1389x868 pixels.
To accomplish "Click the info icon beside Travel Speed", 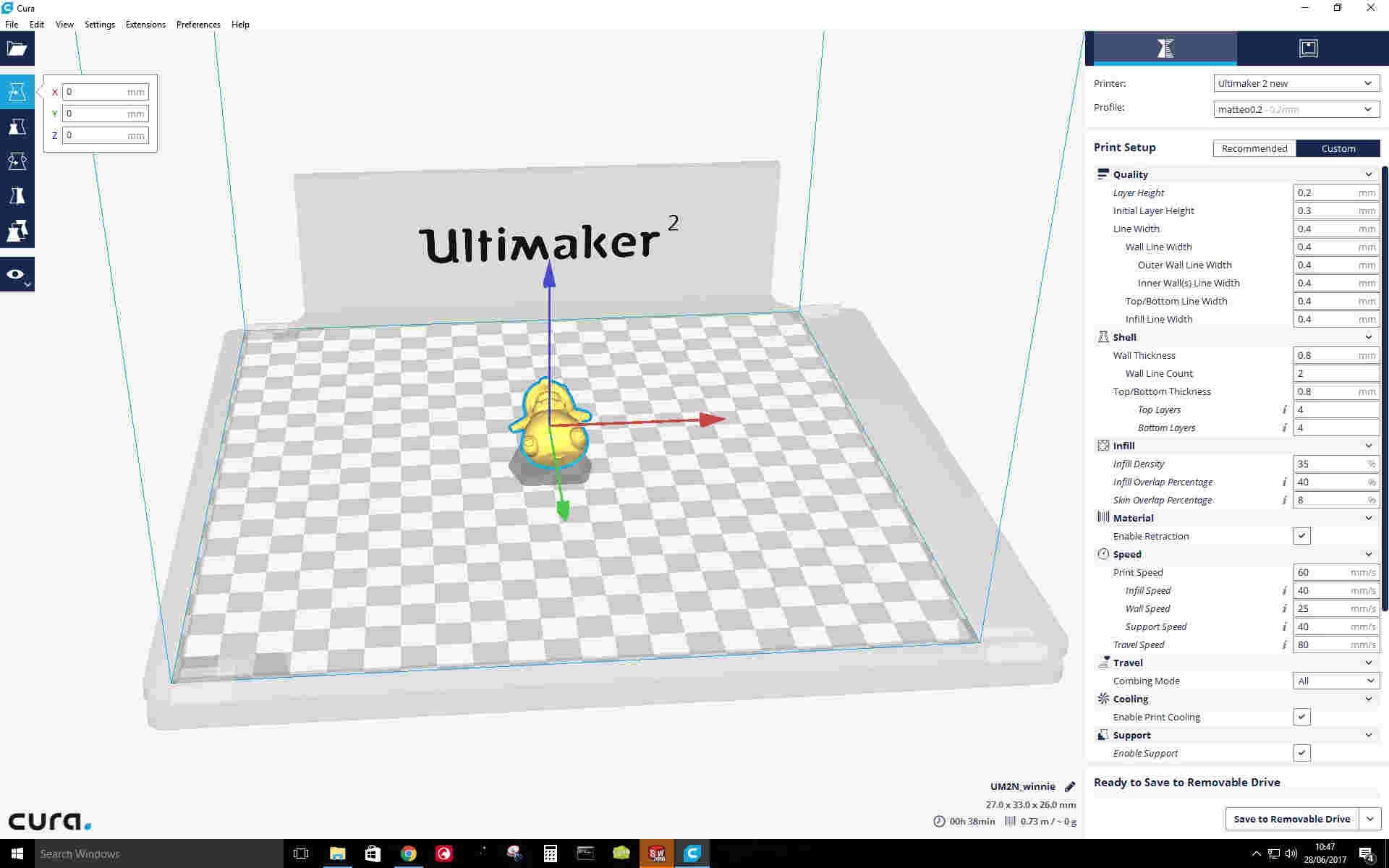I will pyautogui.click(x=1284, y=644).
